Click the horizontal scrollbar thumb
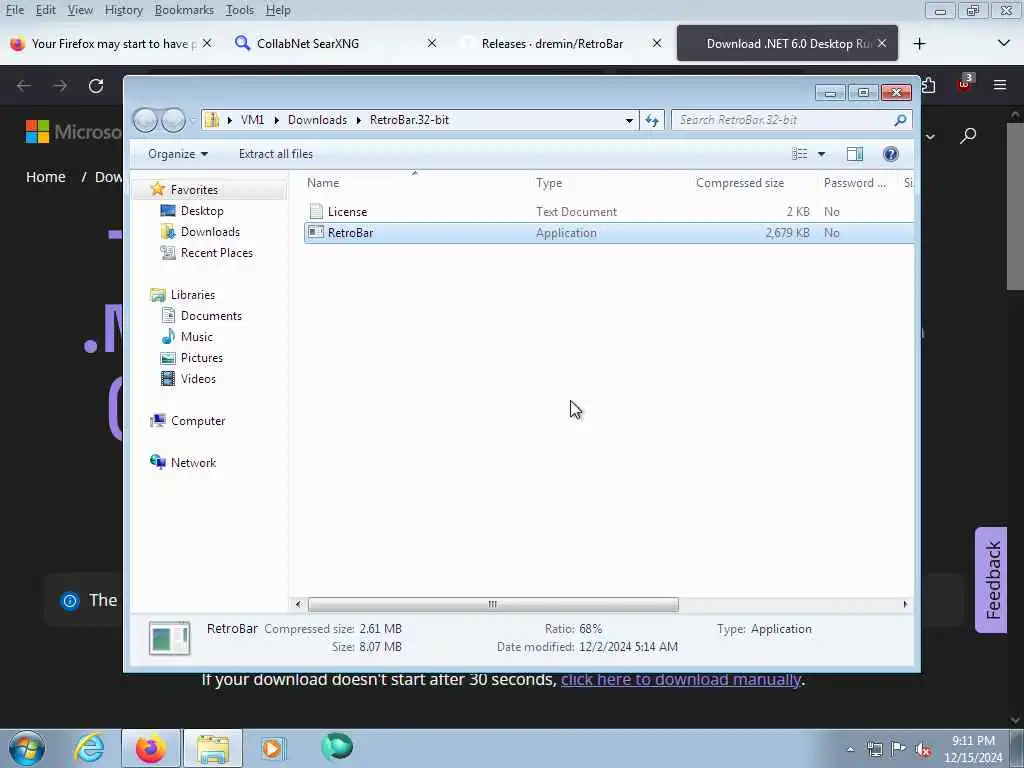The image size is (1024, 768). tap(493, 605)
